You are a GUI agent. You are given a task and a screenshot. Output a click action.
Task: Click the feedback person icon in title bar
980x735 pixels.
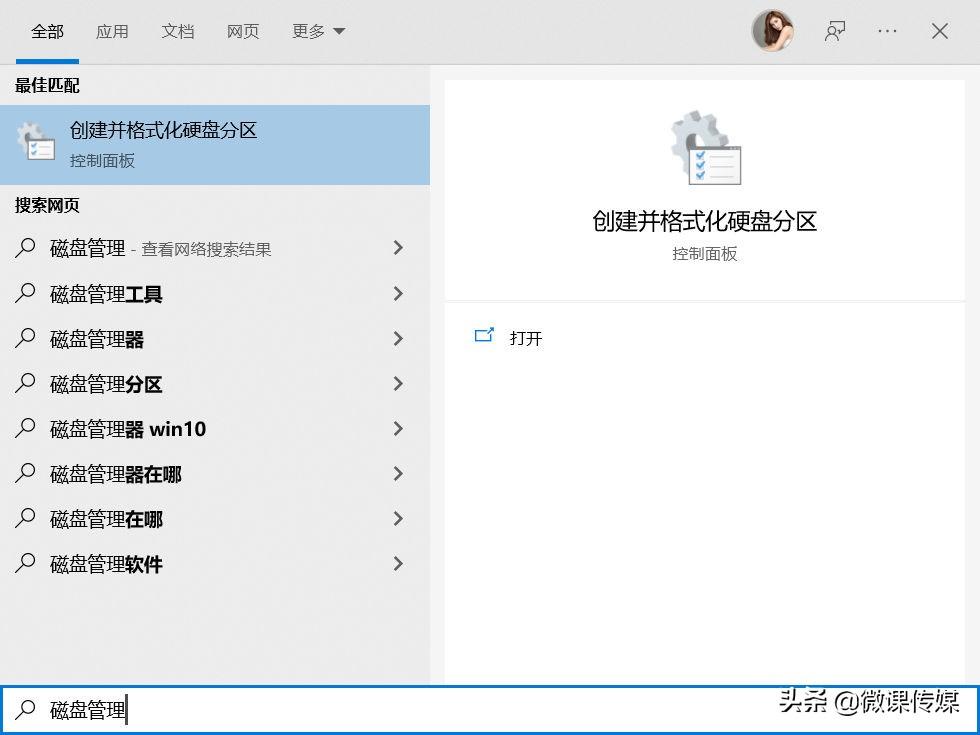835,31
